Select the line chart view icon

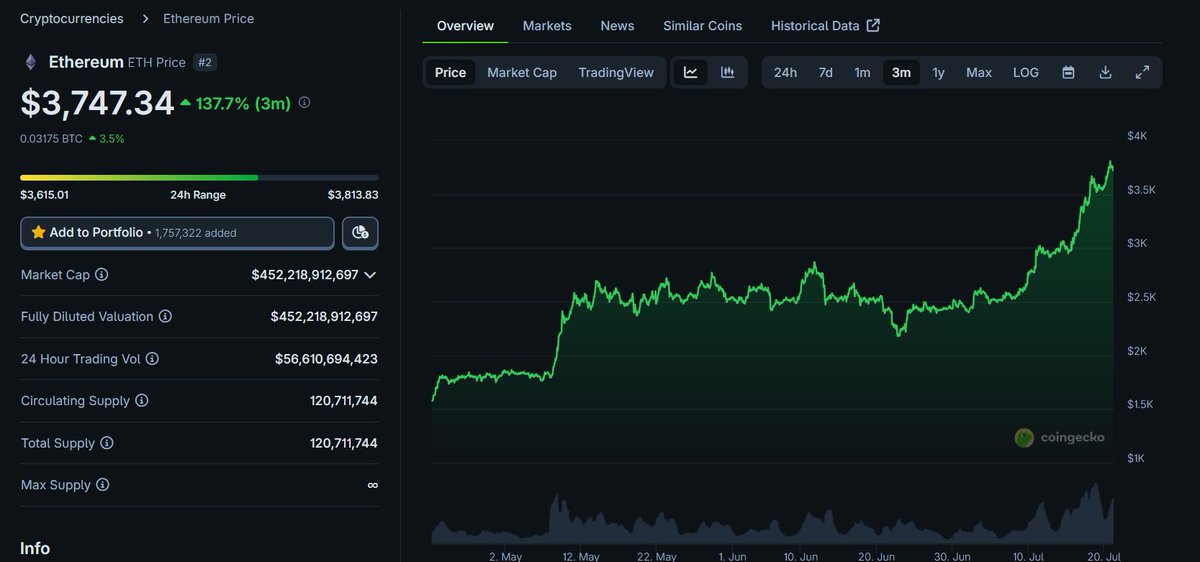click(690, 72)
